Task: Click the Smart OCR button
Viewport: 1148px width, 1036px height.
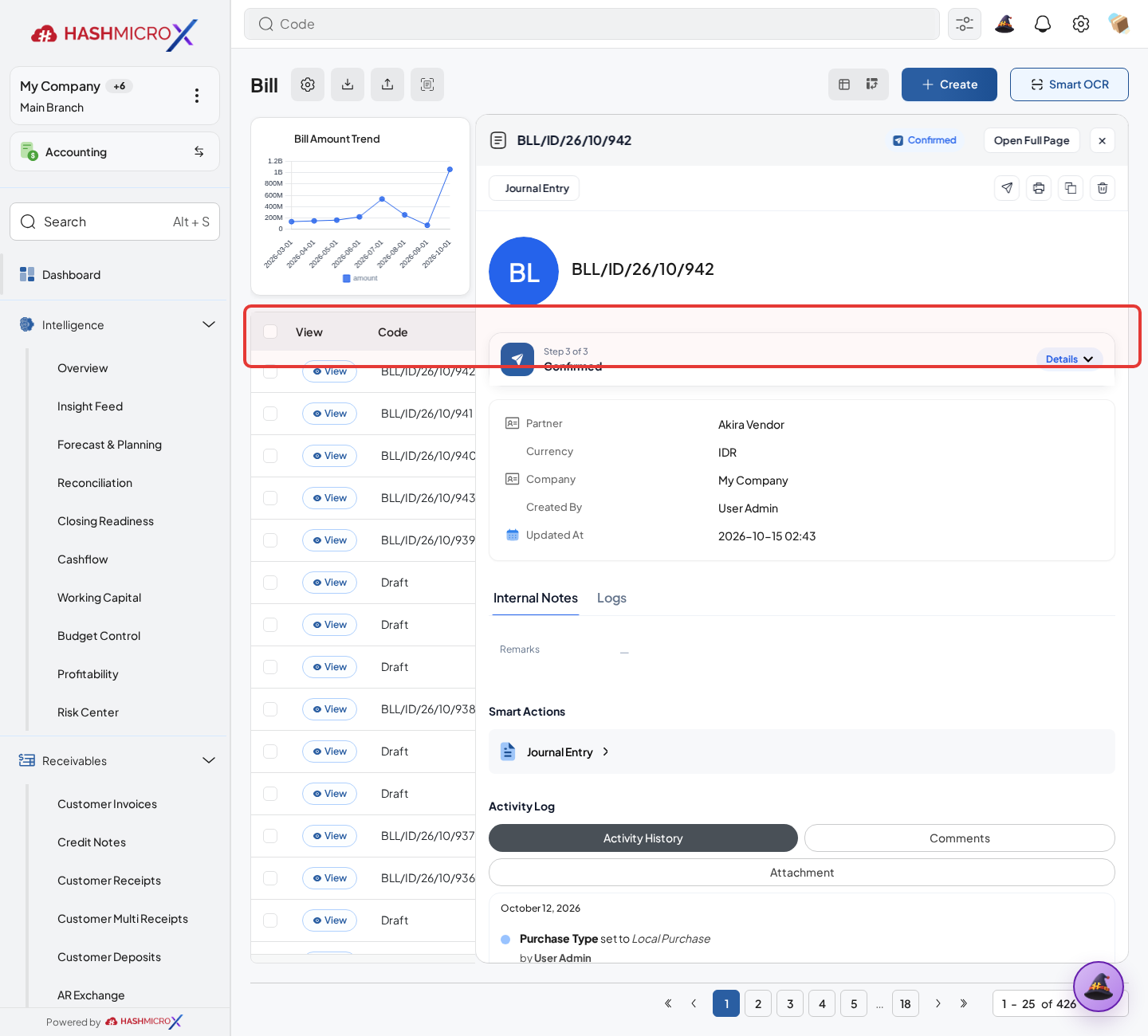Action: (x=1069, y=84)
